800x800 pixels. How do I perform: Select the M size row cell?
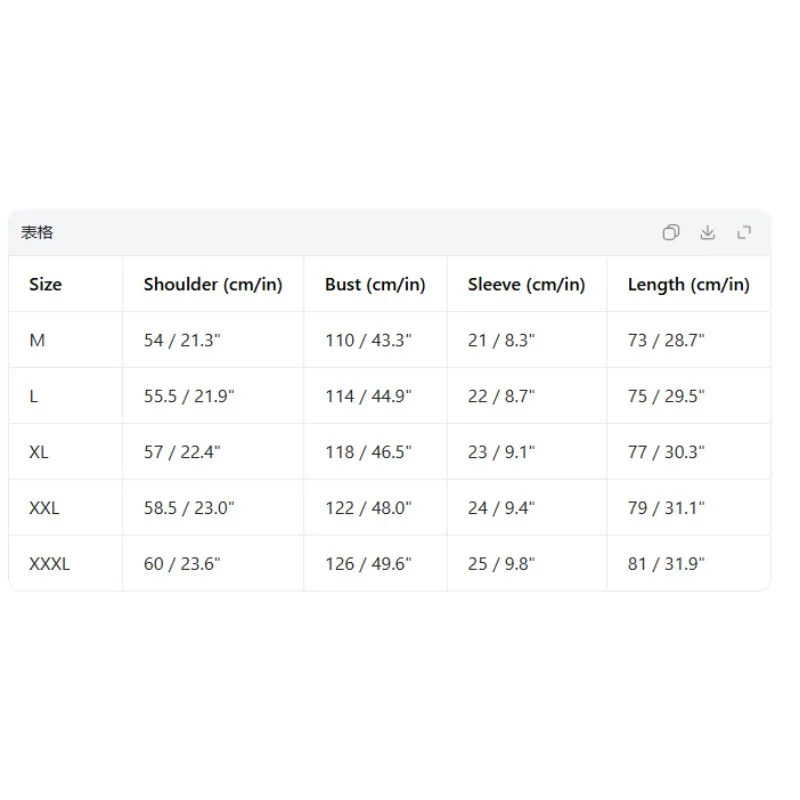[65, 340]
